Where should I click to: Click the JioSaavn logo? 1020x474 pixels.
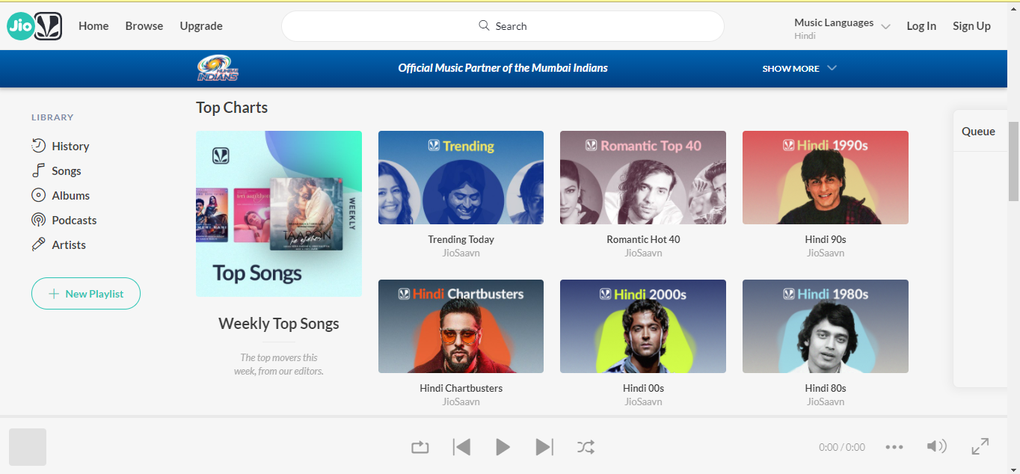pyautogui.click(x=34, y=26)
